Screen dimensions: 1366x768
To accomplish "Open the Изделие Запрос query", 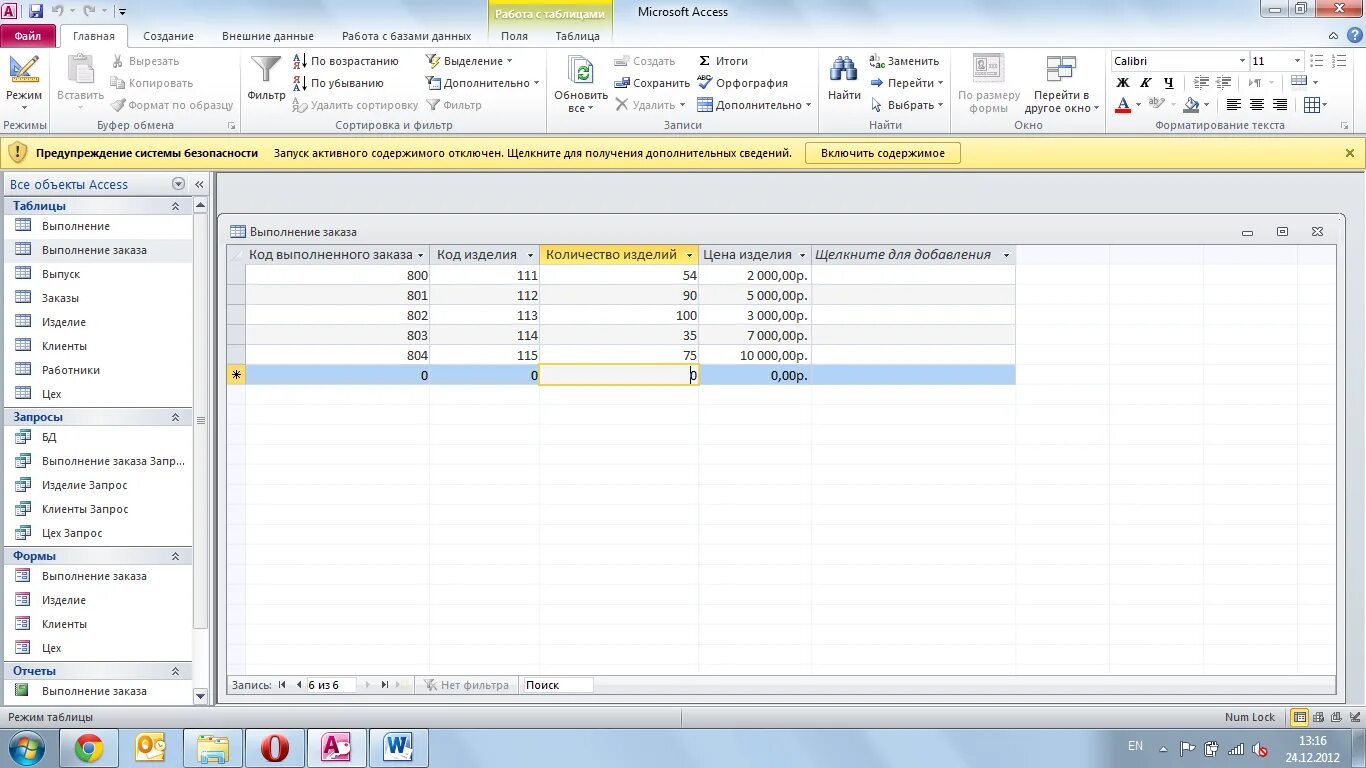I will [84, 485].
